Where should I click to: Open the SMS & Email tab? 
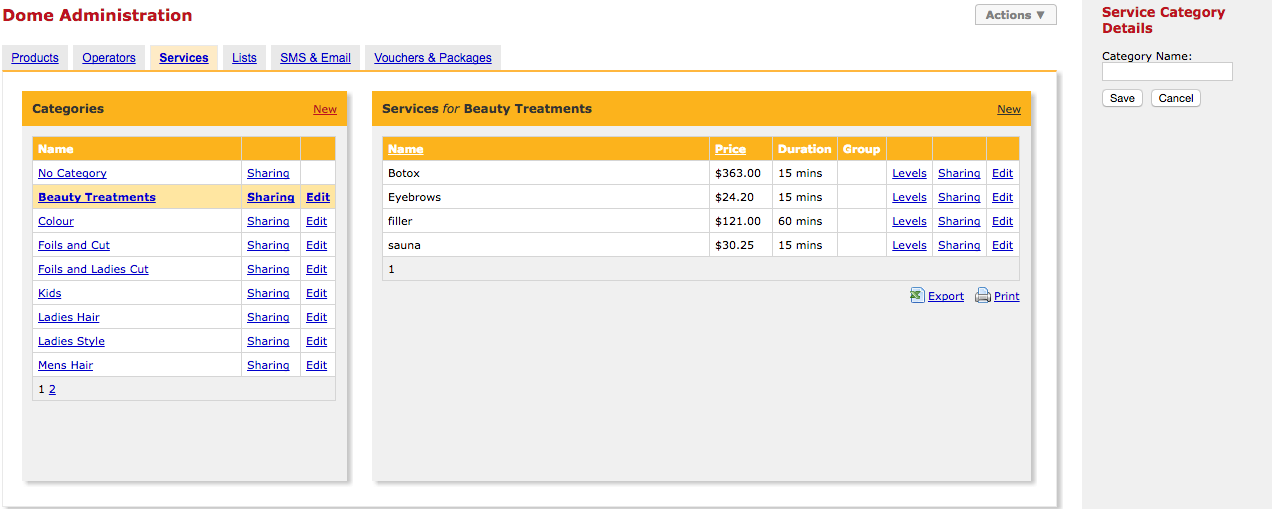(315, 58)
